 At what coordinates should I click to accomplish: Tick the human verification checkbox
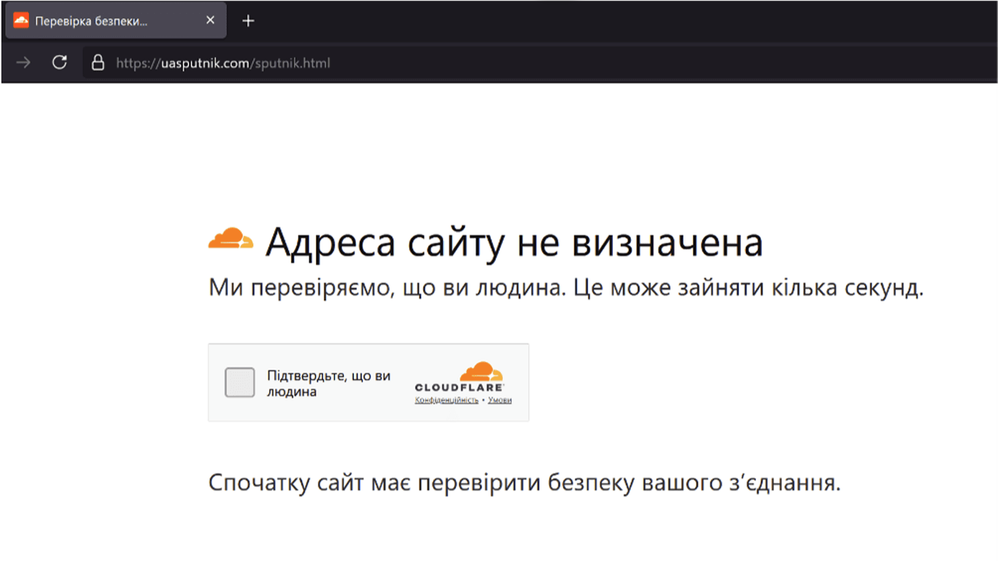coord(239,382)
